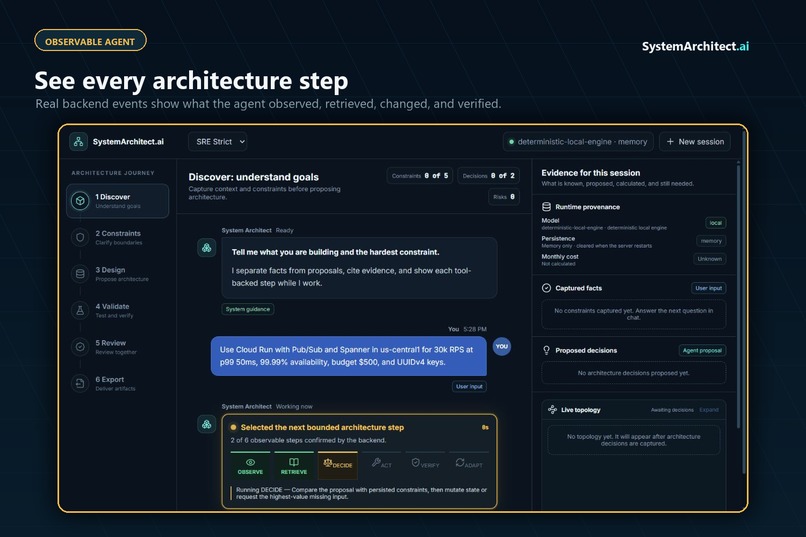Click the evidence panel vertical scrollbar
Viewport: 806px width, 537px height.
pos(739,295)
